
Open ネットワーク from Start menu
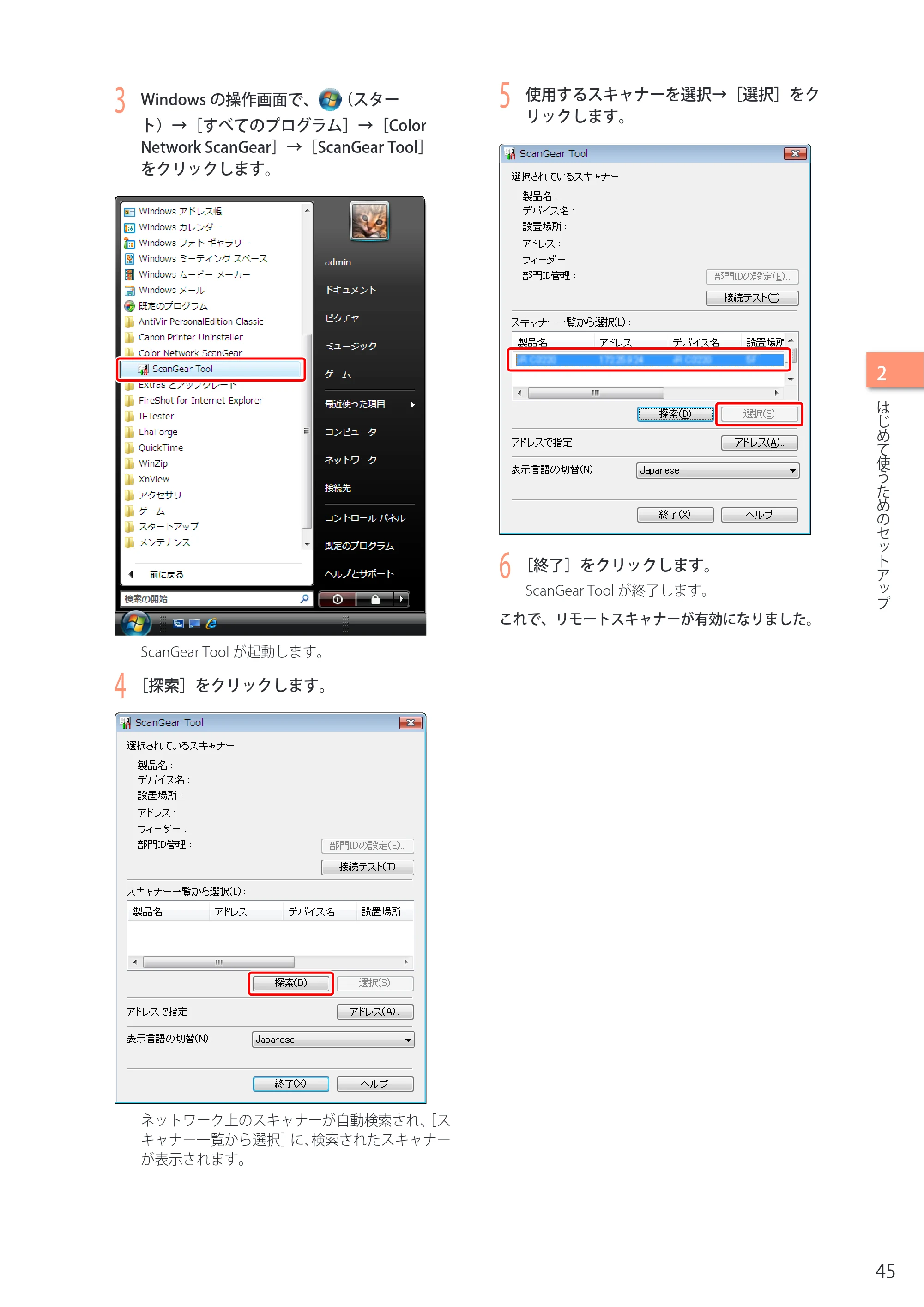351,460
